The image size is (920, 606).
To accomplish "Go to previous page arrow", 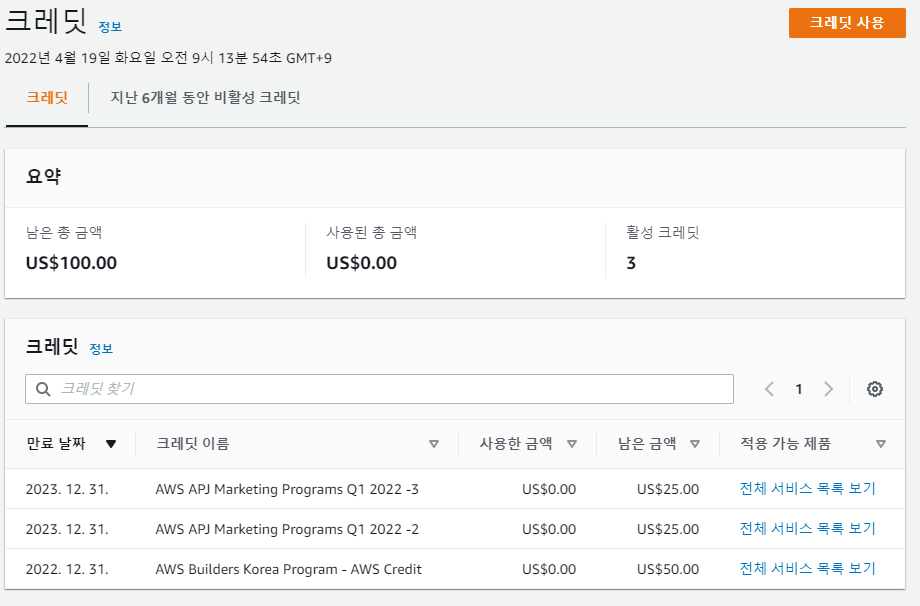I will 769,389.
